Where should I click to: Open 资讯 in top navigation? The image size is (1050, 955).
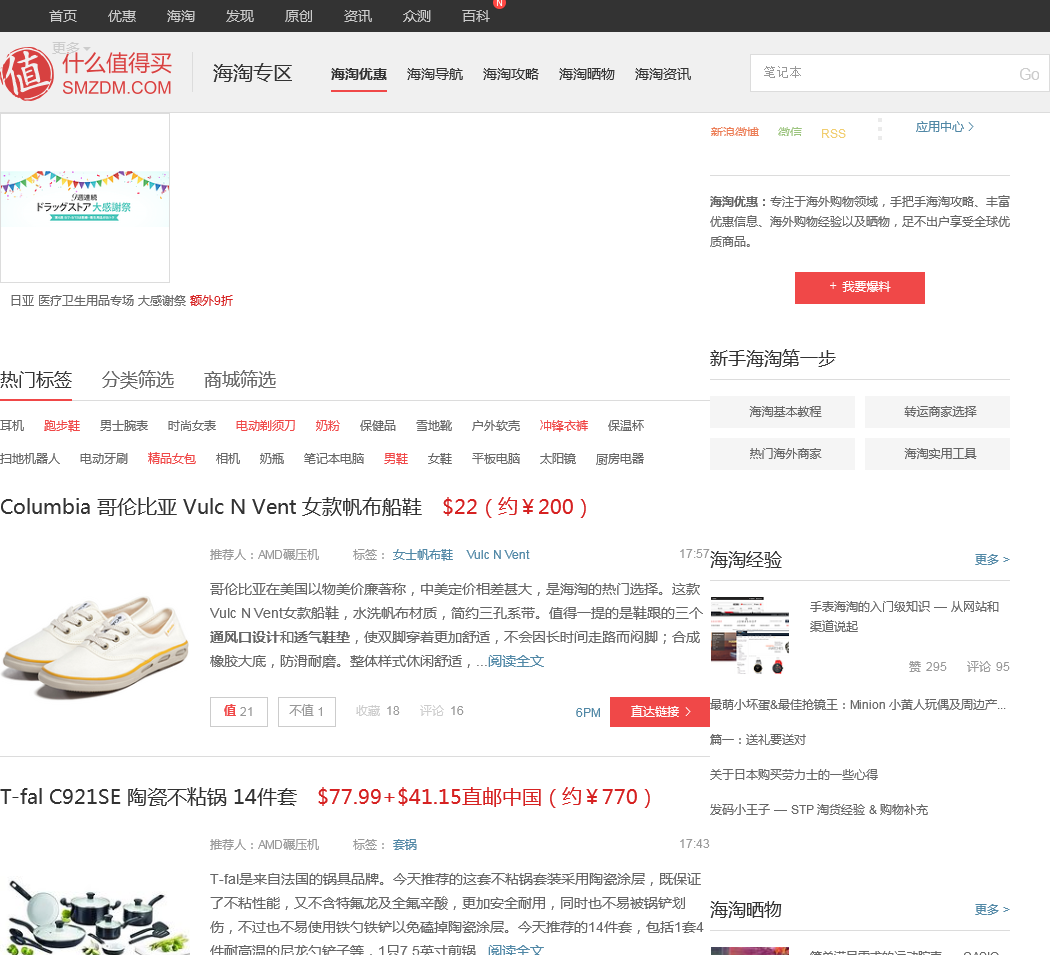(358, 15)
